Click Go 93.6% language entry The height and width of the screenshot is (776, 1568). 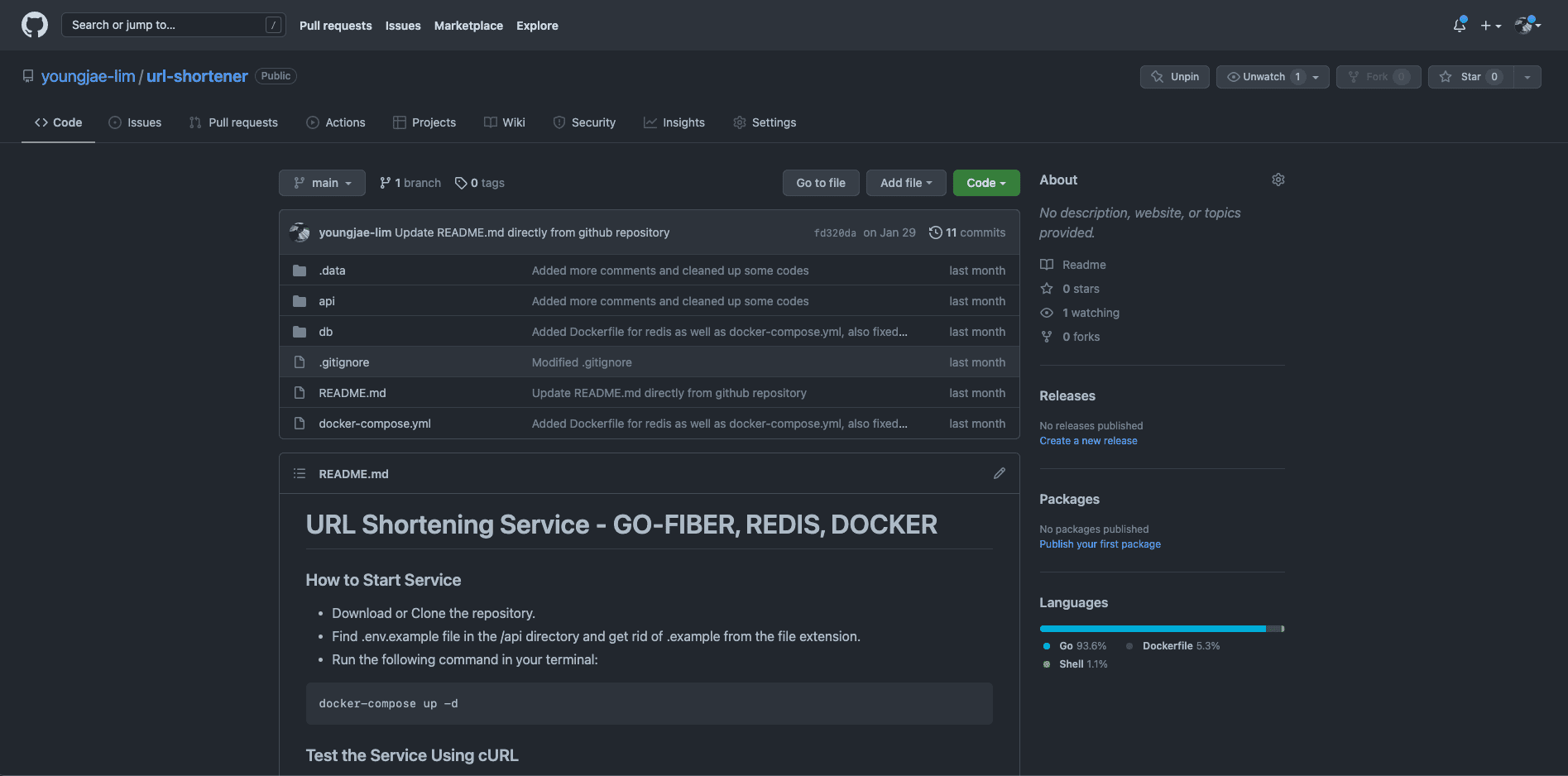click(1075, 646)
